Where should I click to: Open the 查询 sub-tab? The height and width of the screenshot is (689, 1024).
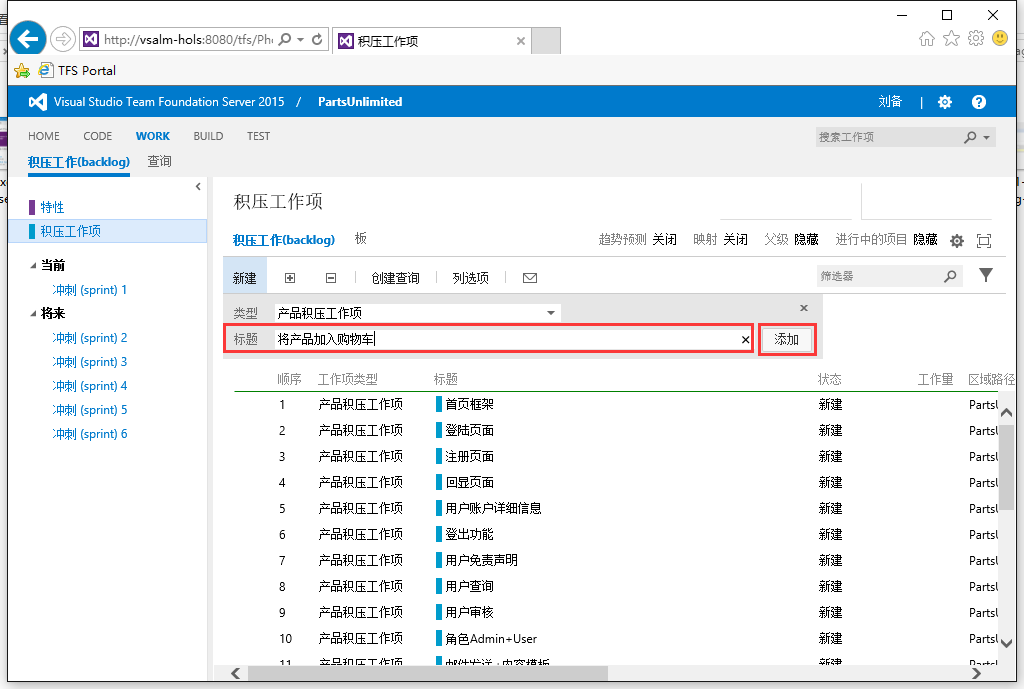pyautogui.click(x=159, y=161)
